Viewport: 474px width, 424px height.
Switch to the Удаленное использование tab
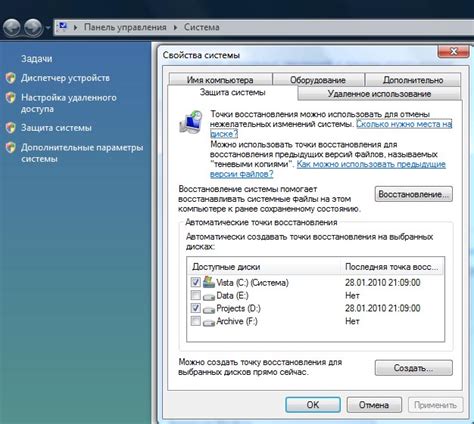[x=379, y=94]
